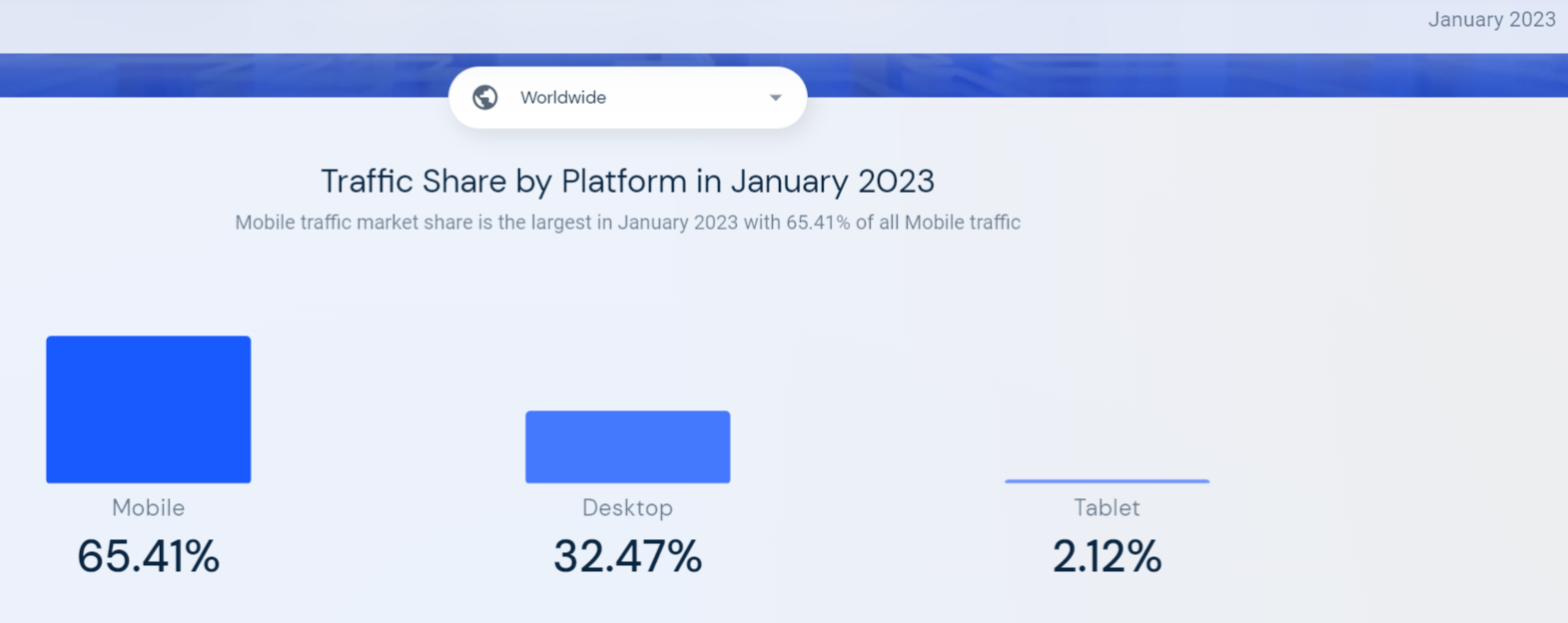Click the 32.47% desktop percentage value

pos(627,556)
